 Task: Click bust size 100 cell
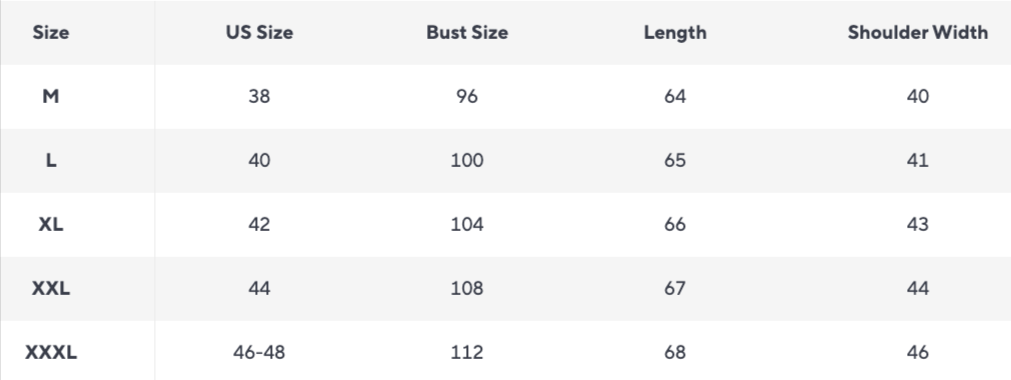(467, 160)
